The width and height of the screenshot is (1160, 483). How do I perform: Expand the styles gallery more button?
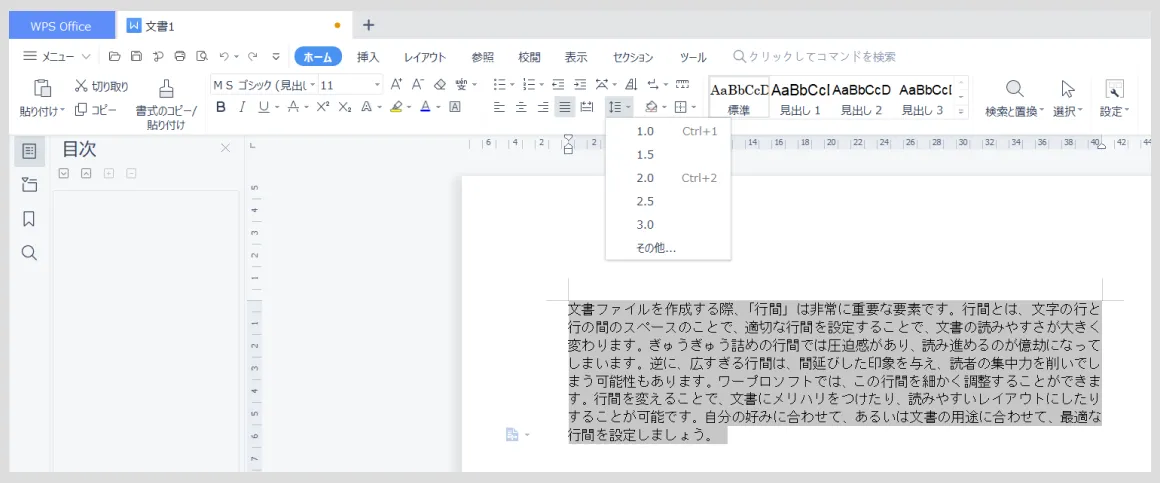tap(961, 111)
